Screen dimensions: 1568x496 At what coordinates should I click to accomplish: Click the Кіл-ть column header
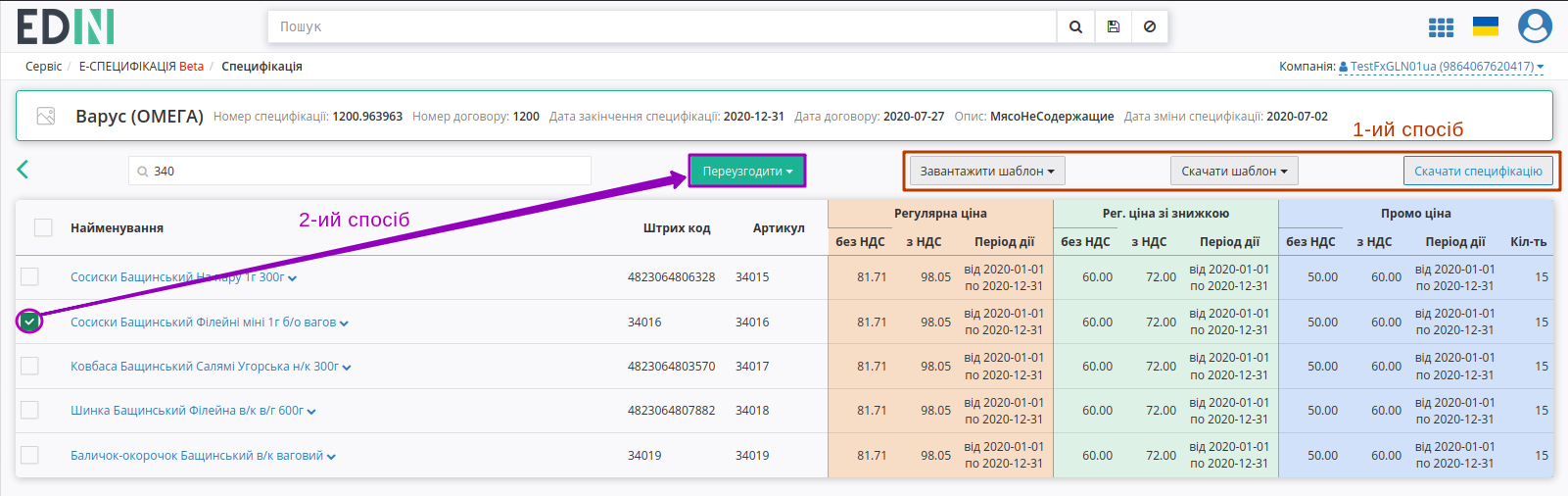(x=1529, y=241)
